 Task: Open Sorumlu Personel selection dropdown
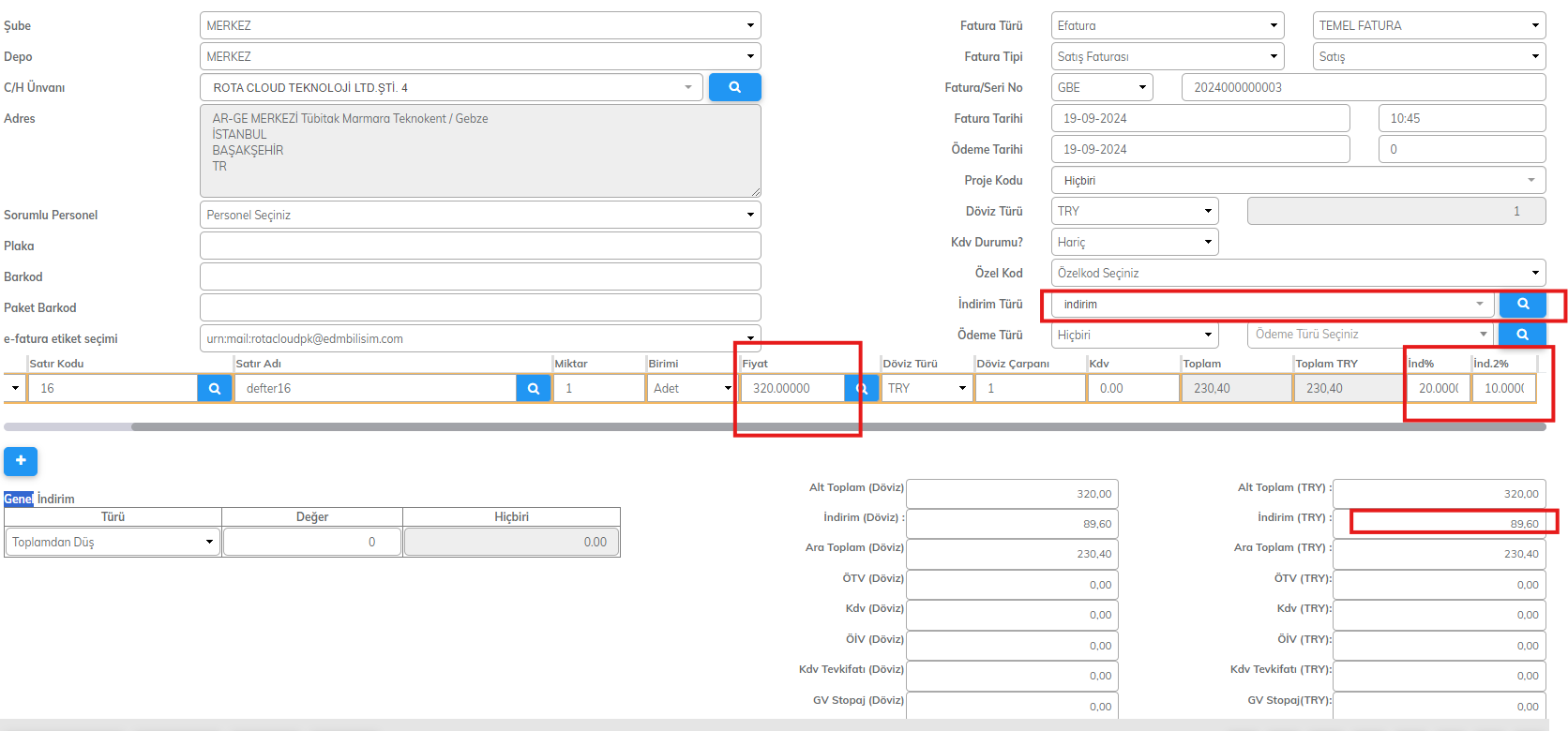[x=479, y=215]
